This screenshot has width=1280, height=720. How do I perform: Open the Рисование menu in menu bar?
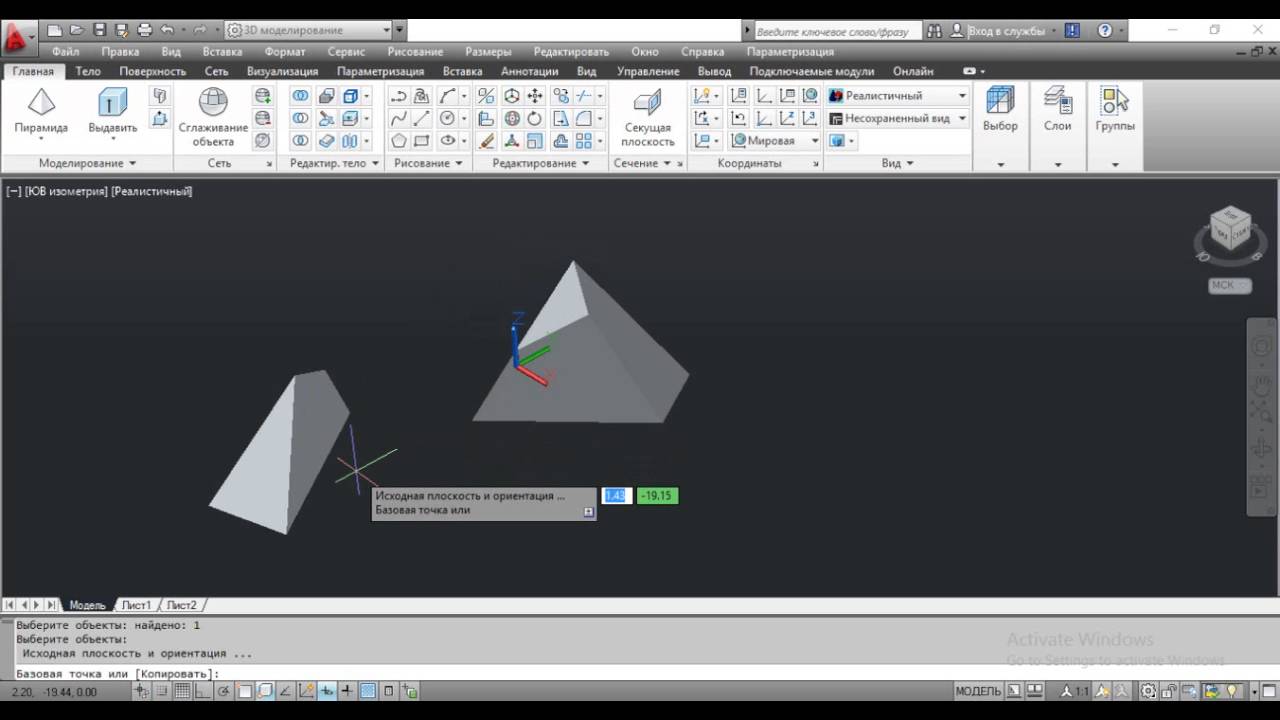[x=415, y=51]
